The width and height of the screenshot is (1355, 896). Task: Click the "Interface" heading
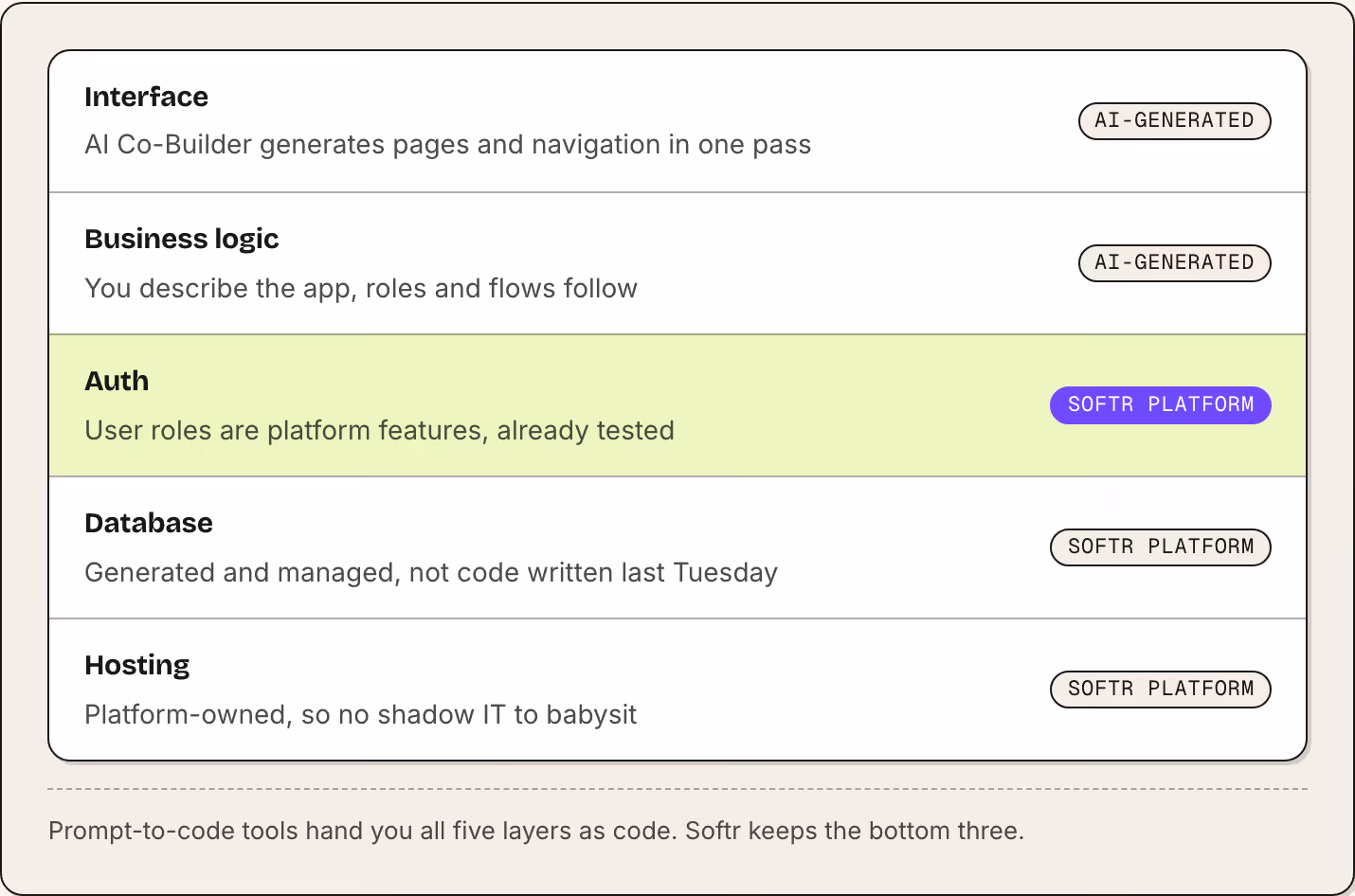(146, 97)
